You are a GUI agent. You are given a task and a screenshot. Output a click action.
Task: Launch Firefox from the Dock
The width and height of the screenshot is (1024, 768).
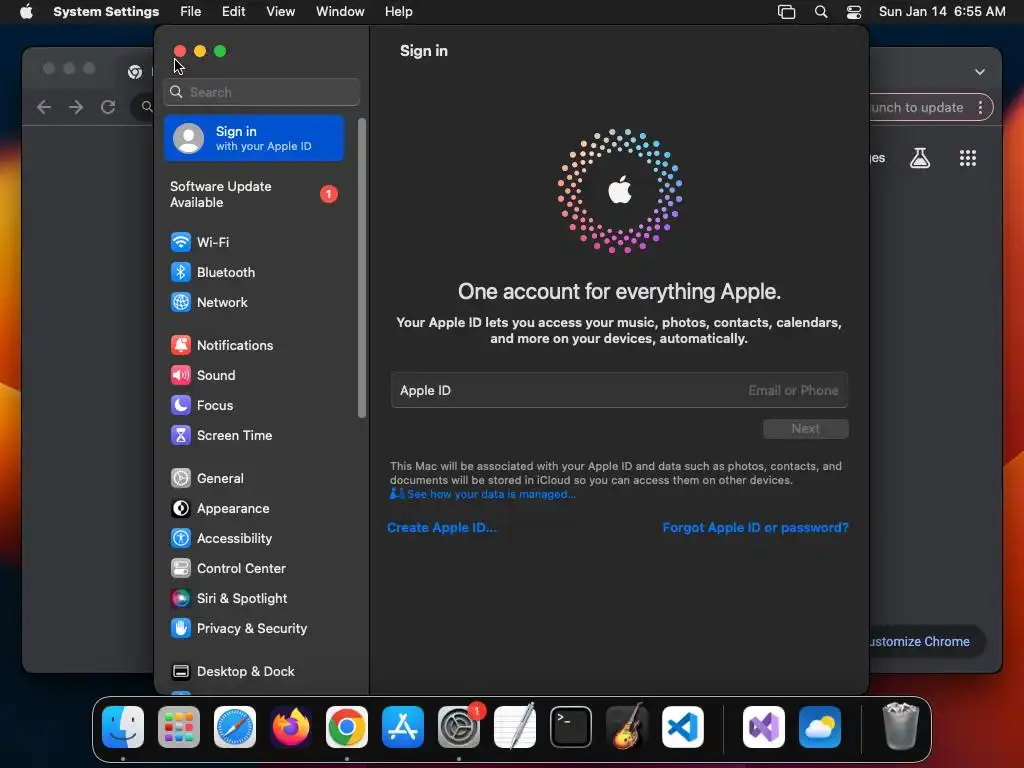291,727
